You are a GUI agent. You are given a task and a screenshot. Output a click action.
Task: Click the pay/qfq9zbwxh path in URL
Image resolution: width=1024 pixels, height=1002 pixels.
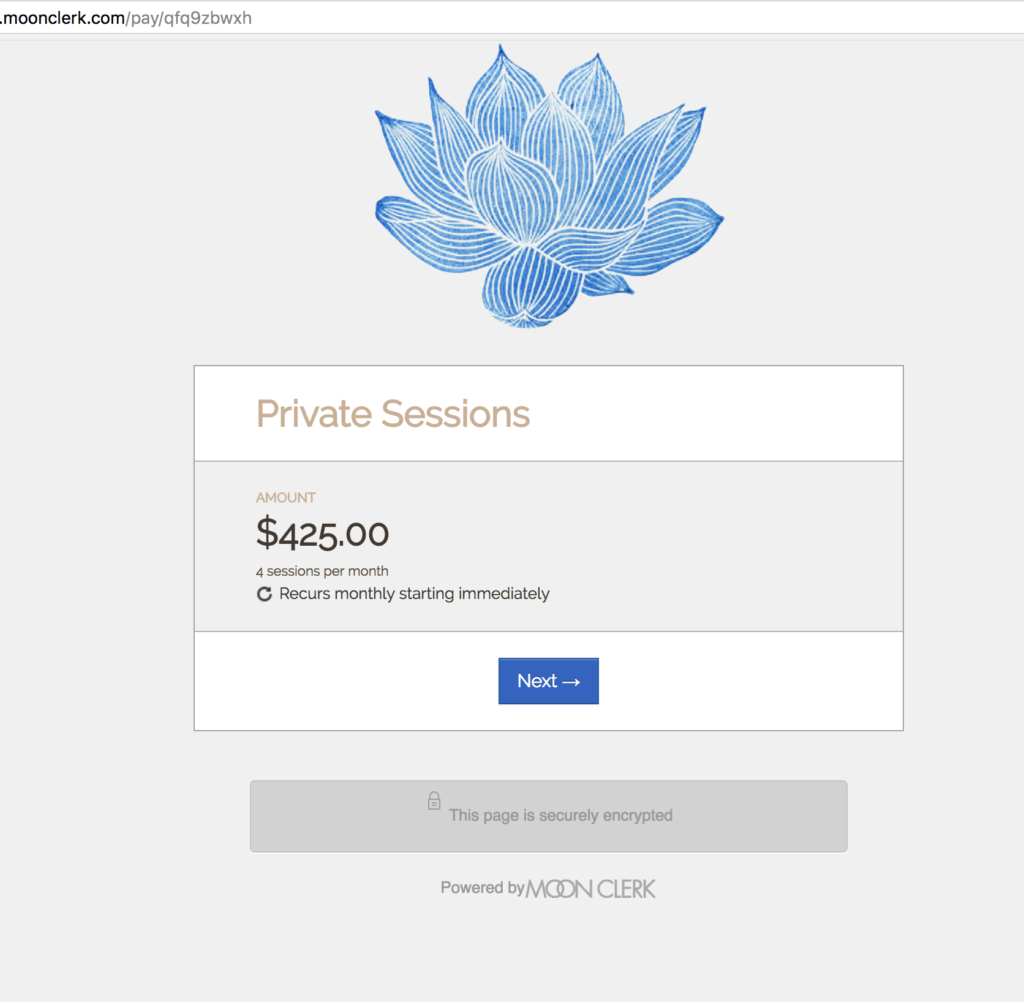click(x=191, y=18)
